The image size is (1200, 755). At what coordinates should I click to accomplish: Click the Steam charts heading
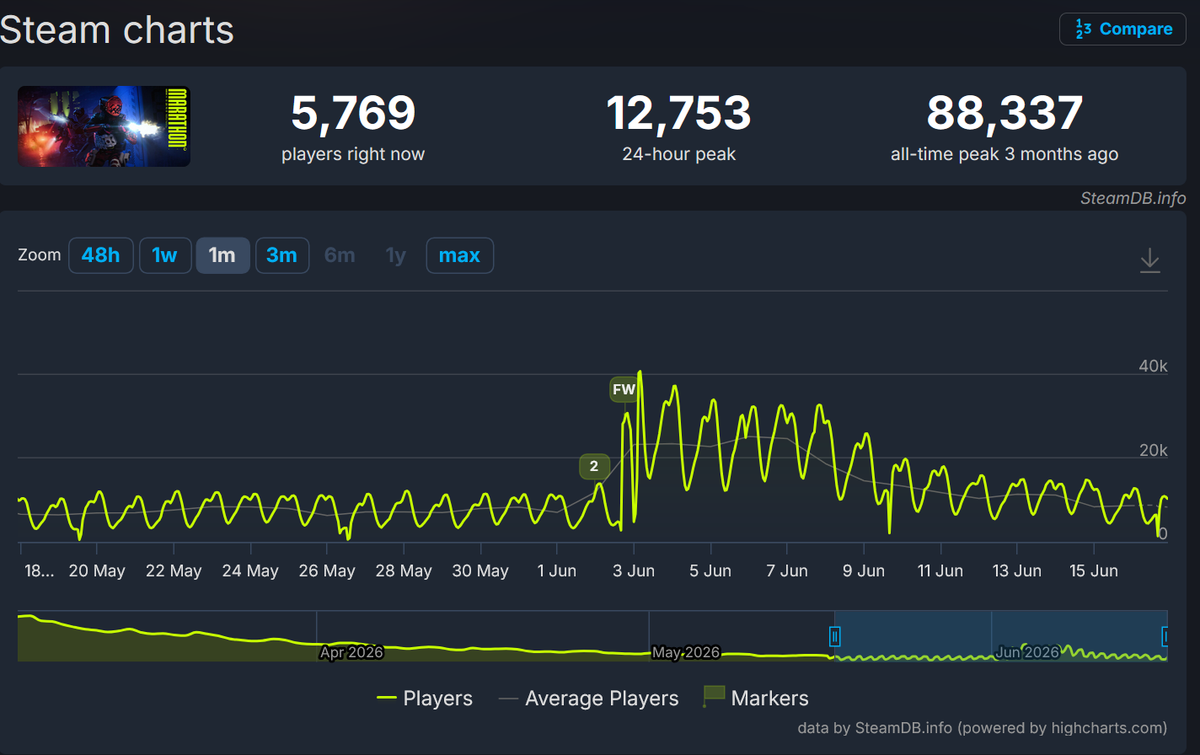pyautogui.click(x=117, y=30)
